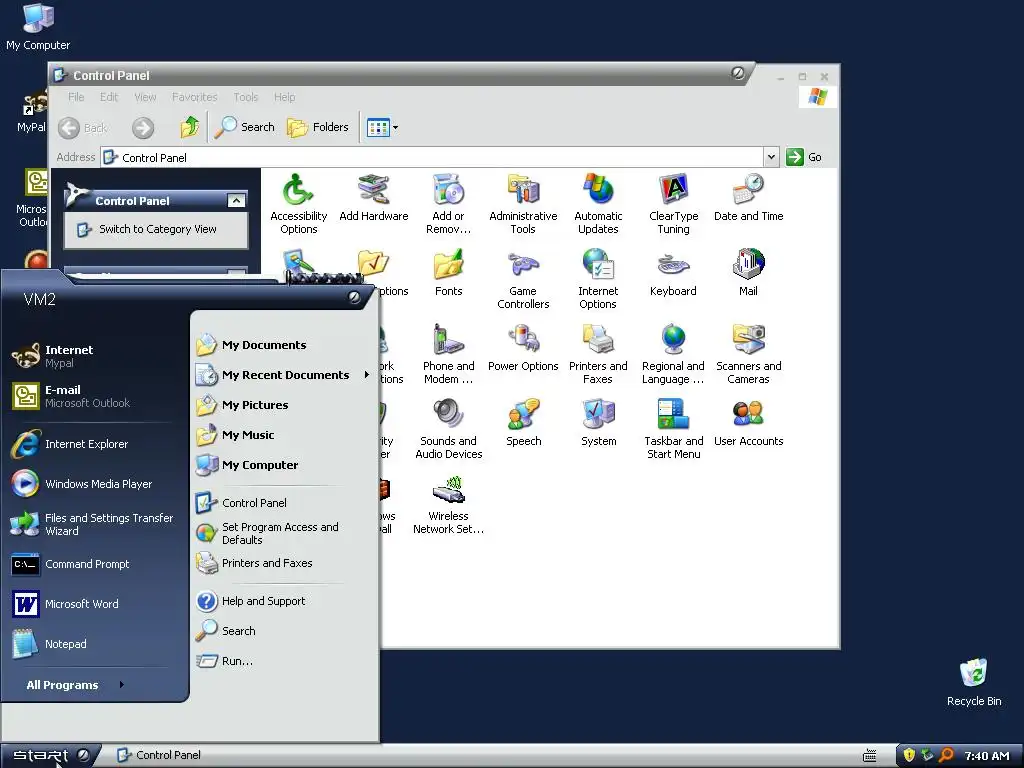Image resolution: width=1024 pixels, height=768 pixels.
Task: Open the Help menu
Action: click(284, 97)
